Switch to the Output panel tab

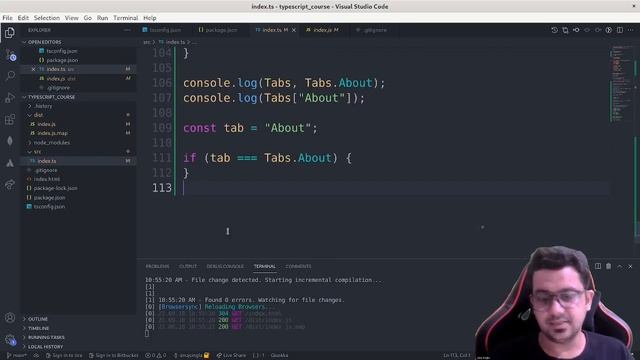[188, 266]
